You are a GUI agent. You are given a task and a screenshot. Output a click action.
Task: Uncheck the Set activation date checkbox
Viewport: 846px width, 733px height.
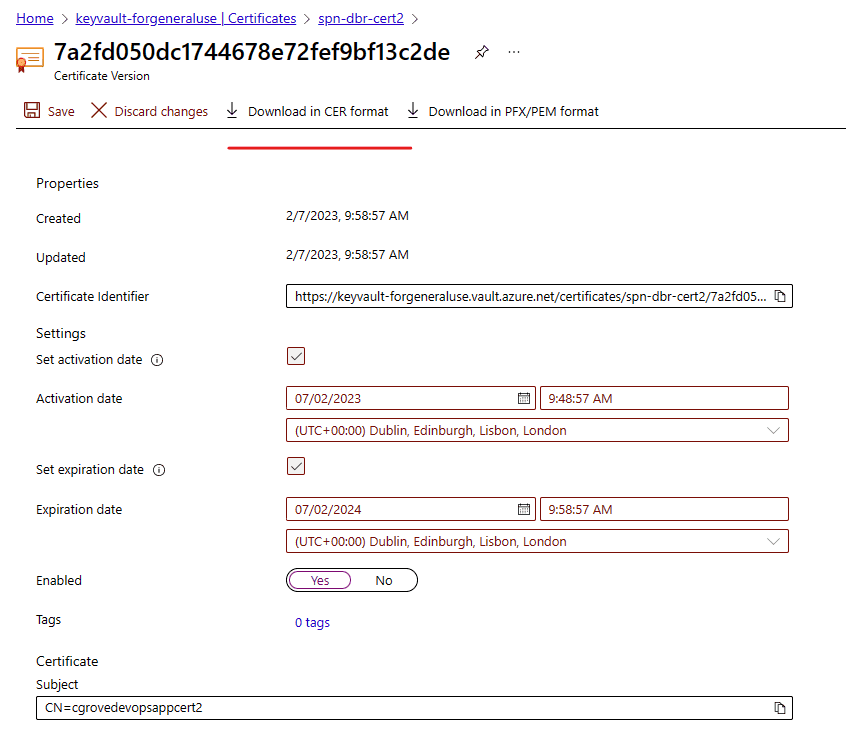coord(296,356)
